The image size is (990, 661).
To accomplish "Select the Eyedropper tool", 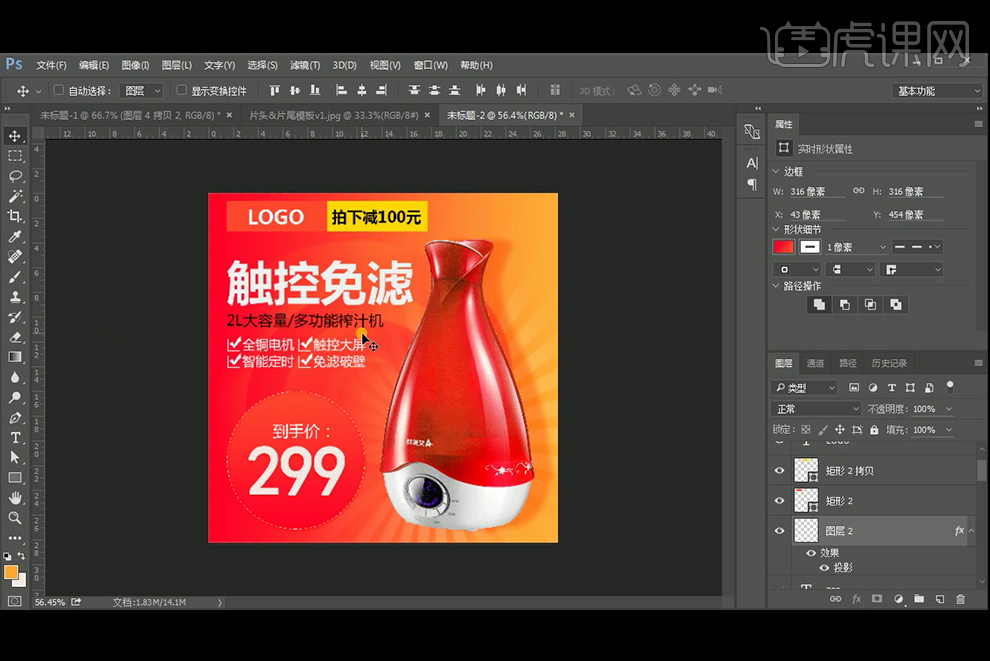I will coord(15,236).
